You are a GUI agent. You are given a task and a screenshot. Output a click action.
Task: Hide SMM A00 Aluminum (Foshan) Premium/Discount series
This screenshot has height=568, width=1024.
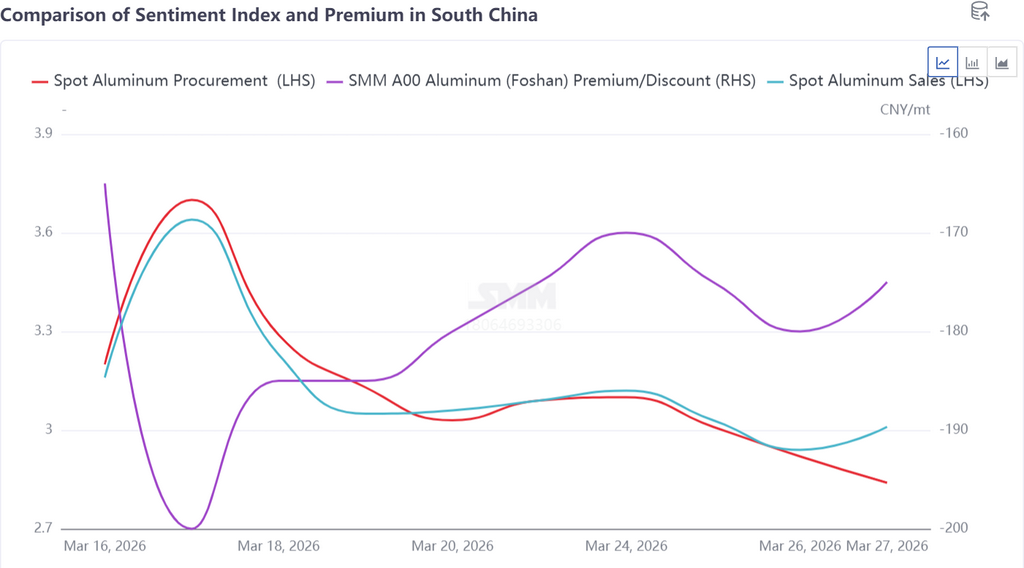[x=551, y=81]
